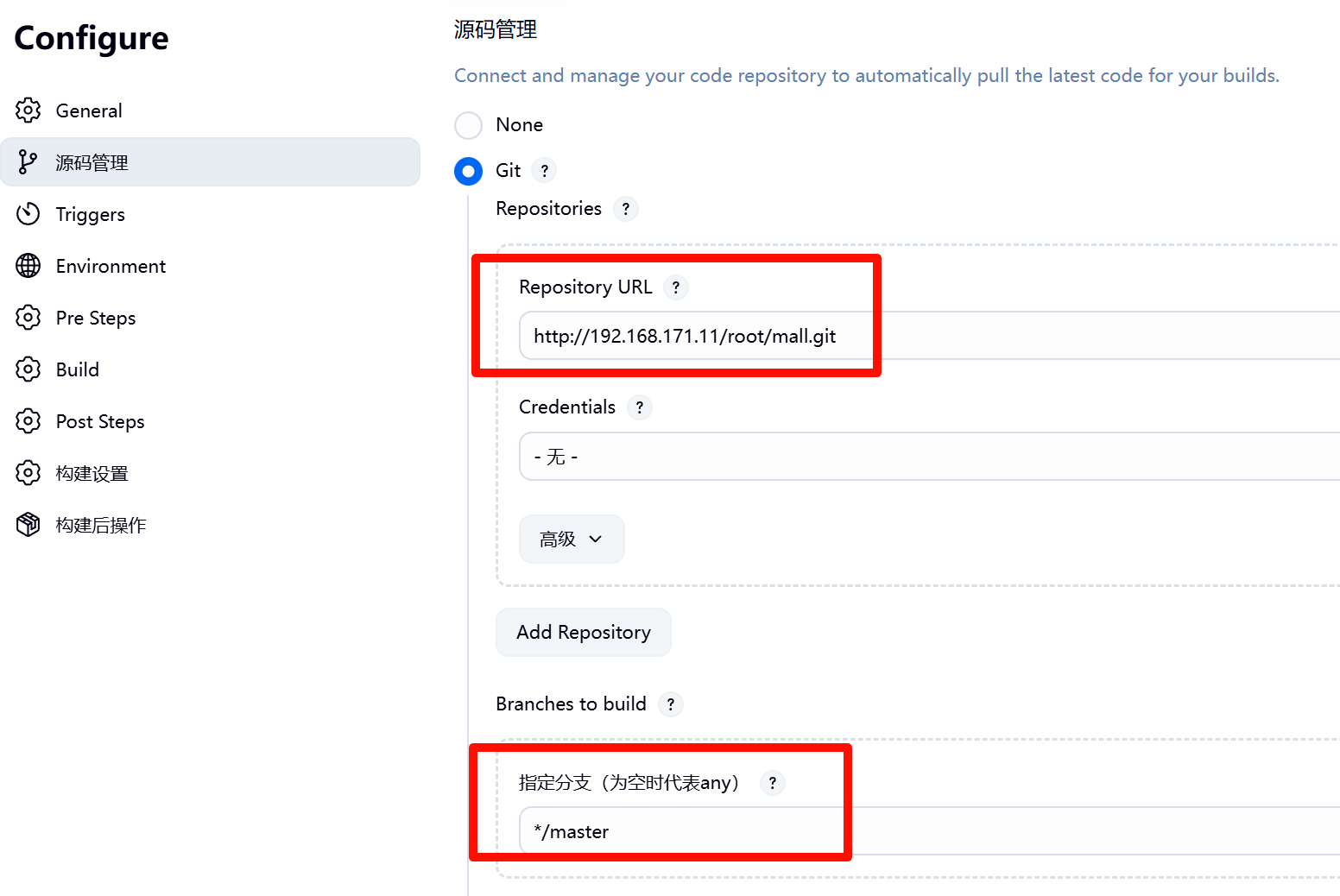The width and height of the screenshot is (1340, 896).
Task: Open help for Repository URL
Action: coord(676,287)
